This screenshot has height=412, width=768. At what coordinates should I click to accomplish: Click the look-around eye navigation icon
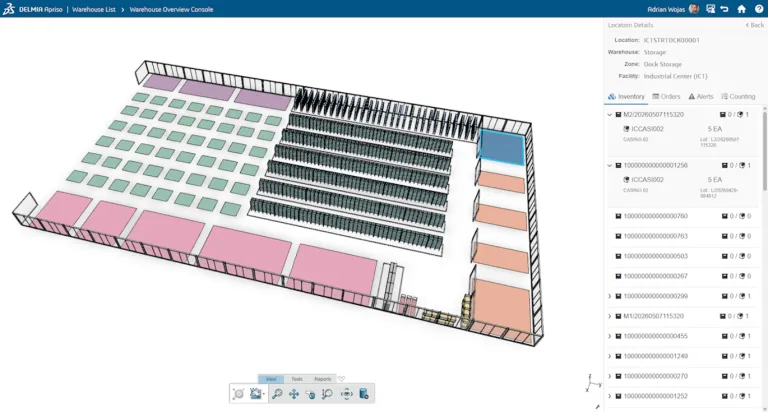(x=346, y=393)
